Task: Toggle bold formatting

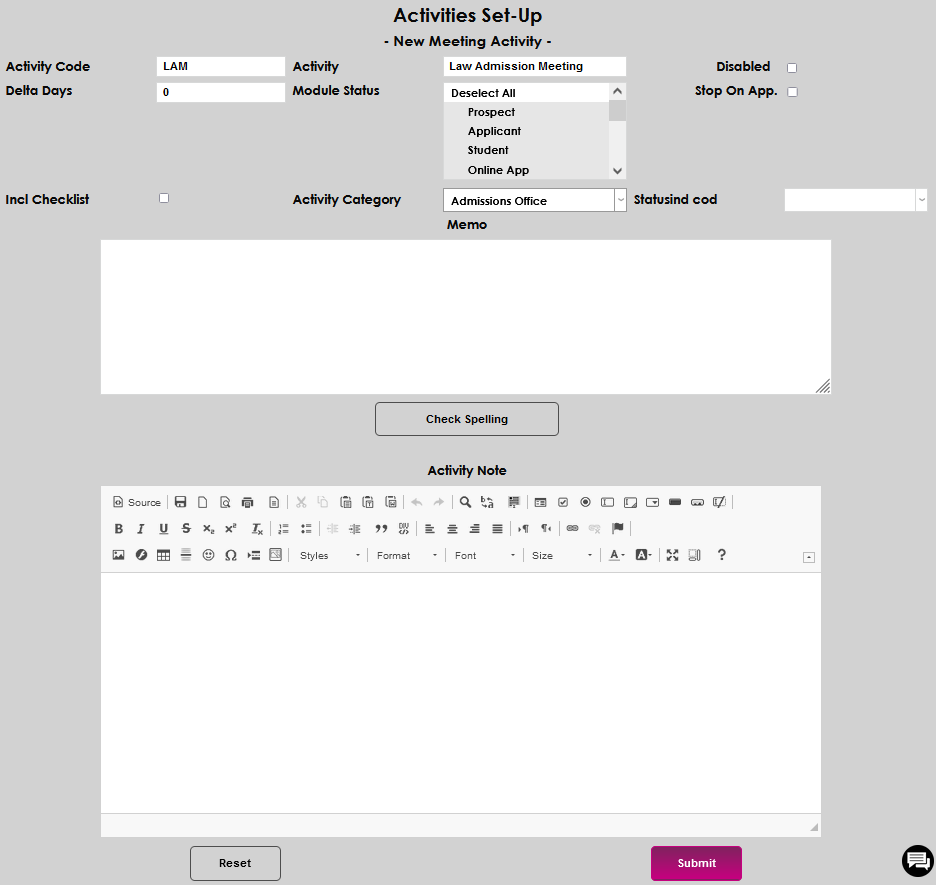Action: [x=118, y=529]
